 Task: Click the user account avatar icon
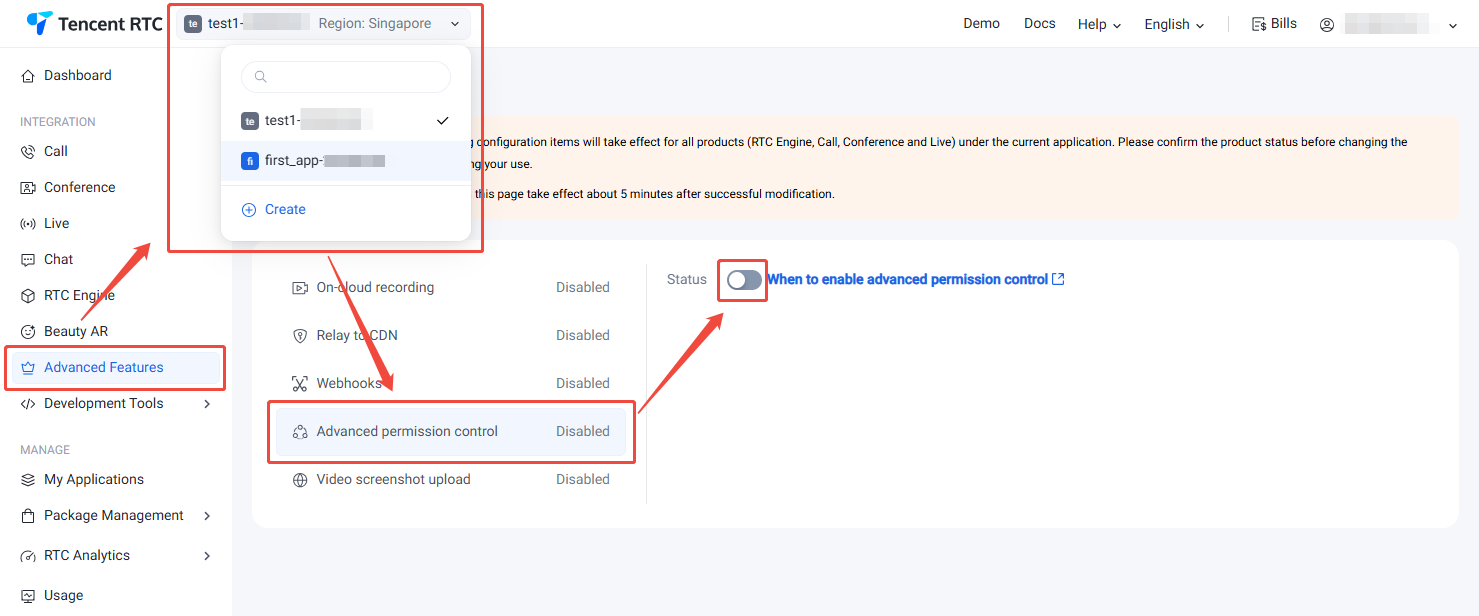1327,25
